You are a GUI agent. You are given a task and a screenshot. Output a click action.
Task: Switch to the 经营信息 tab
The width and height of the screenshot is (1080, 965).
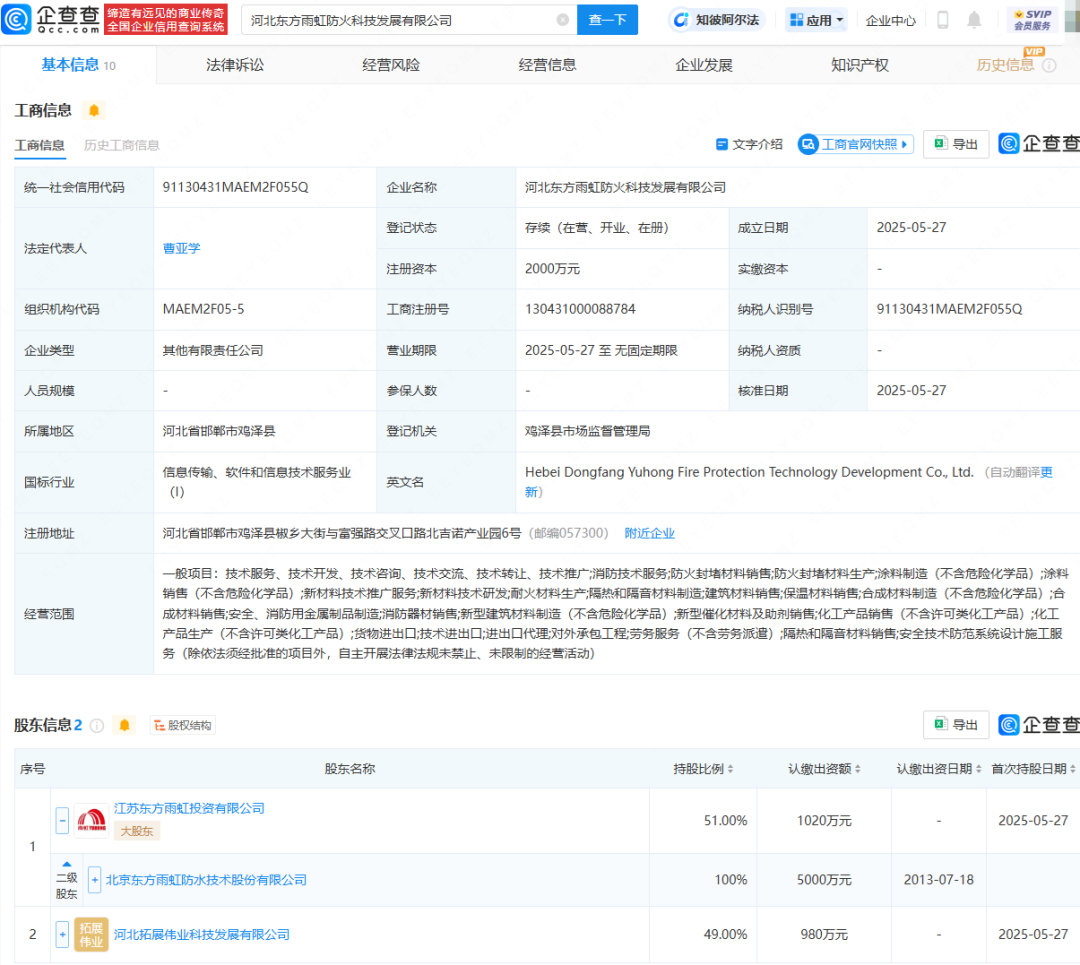pyautogui.click(x=548, y=65)
